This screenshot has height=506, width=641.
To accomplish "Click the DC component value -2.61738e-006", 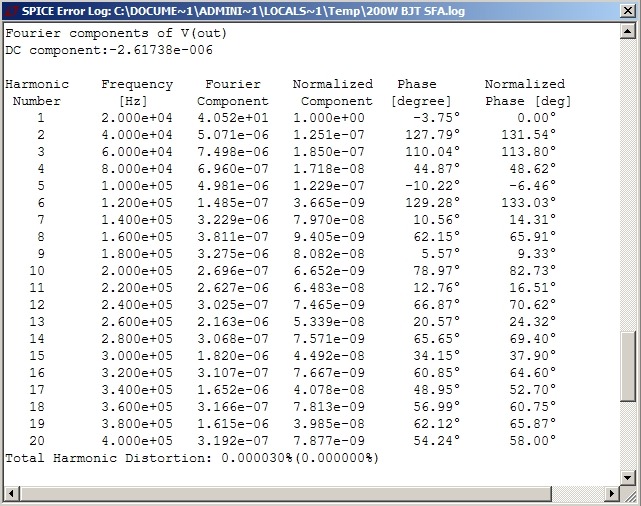I will point(161,50).
